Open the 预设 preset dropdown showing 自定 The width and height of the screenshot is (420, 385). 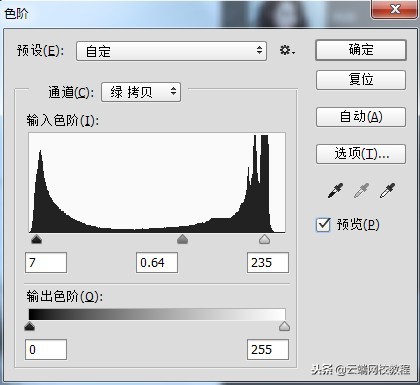171,51
